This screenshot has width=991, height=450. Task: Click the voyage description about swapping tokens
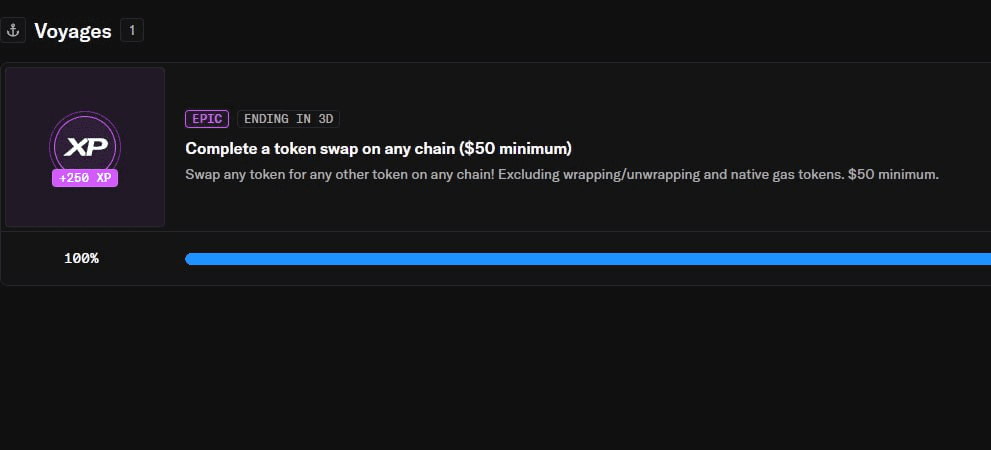tap(562, 174)
